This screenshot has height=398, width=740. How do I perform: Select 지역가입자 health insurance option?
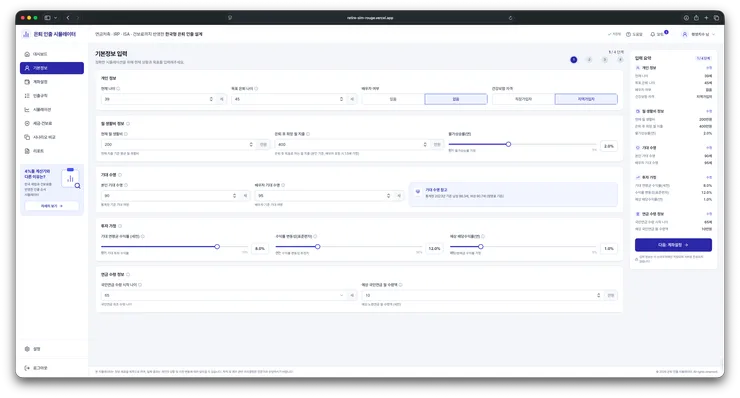point(586,99)
